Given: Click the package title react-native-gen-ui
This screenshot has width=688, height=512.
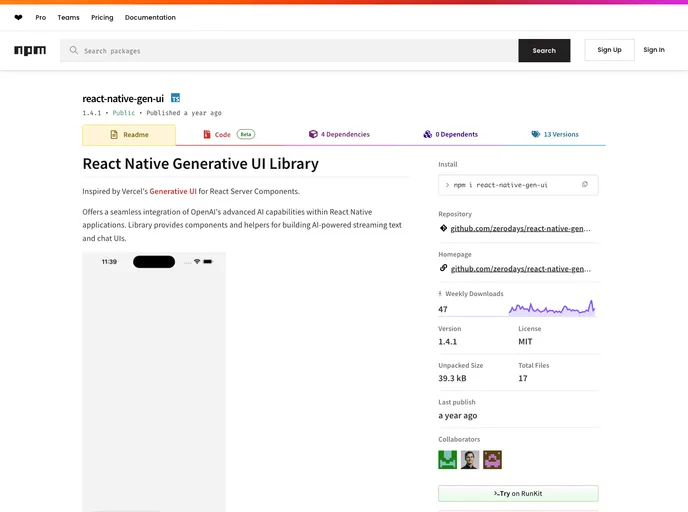Looking at the screenshot, I should click(123, 99).
